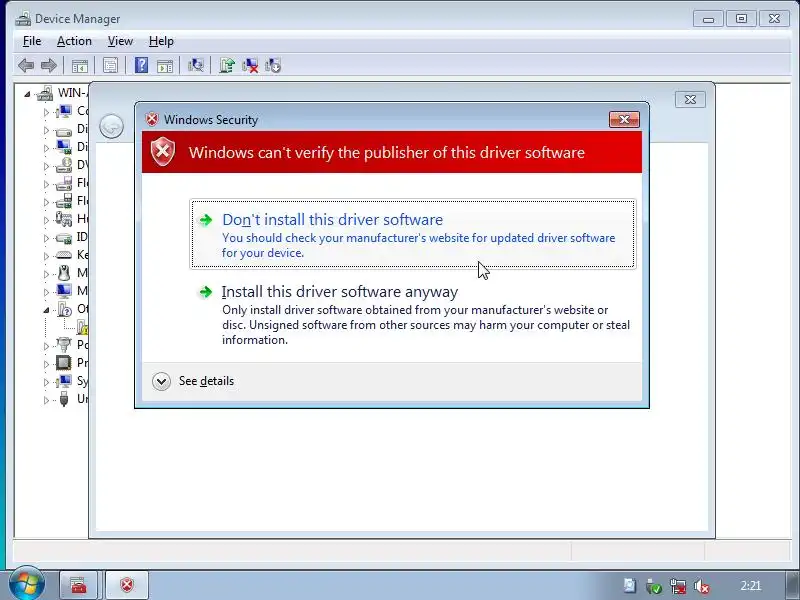Click the Show Desktop strip beside the clock
Image resolution: width=800 pixels, height=600 pixels.
792,586
